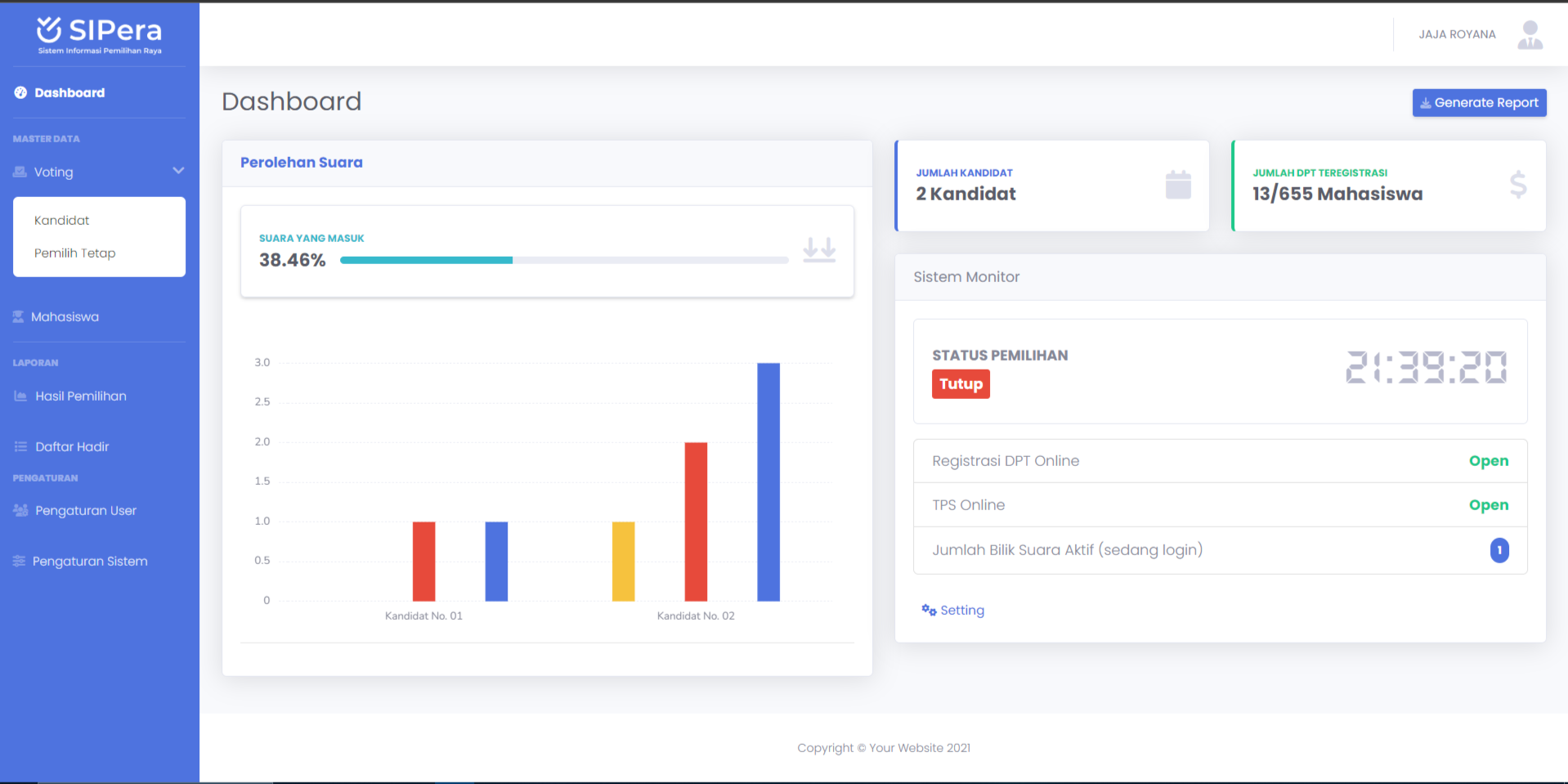Collapse the Voting menu chevron
The height and width of the screenshot is (784, 1568).
click(178, 171)
